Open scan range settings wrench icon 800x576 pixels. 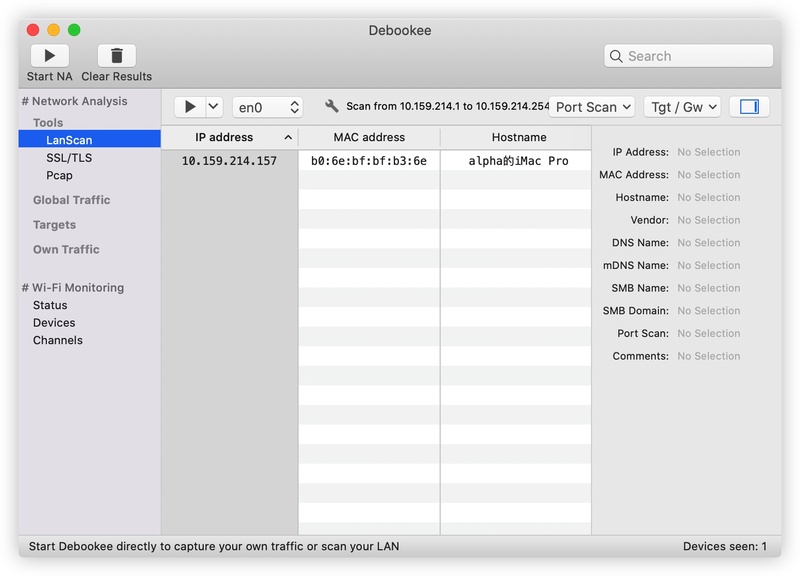pos(332,106)
